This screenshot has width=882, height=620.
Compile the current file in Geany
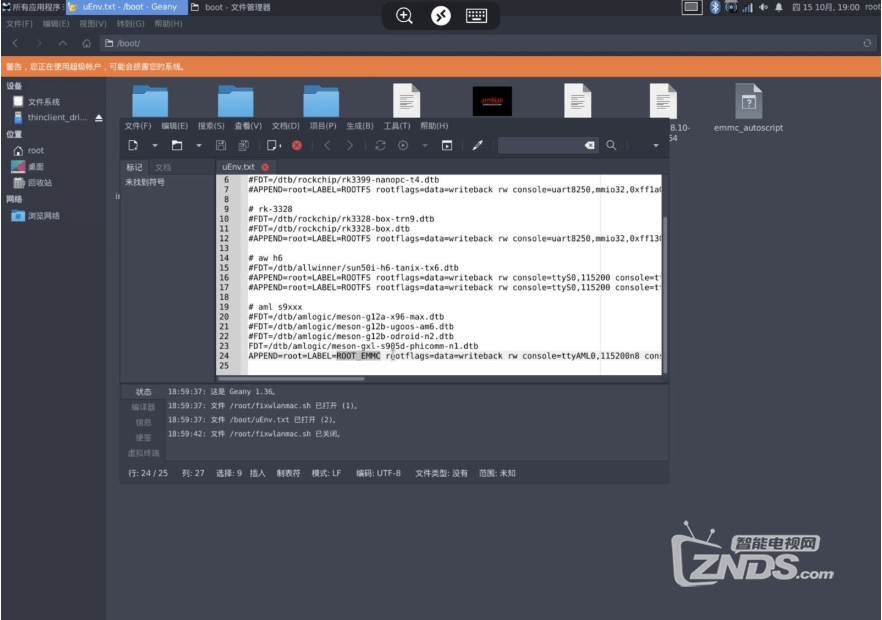click(380, 146)
